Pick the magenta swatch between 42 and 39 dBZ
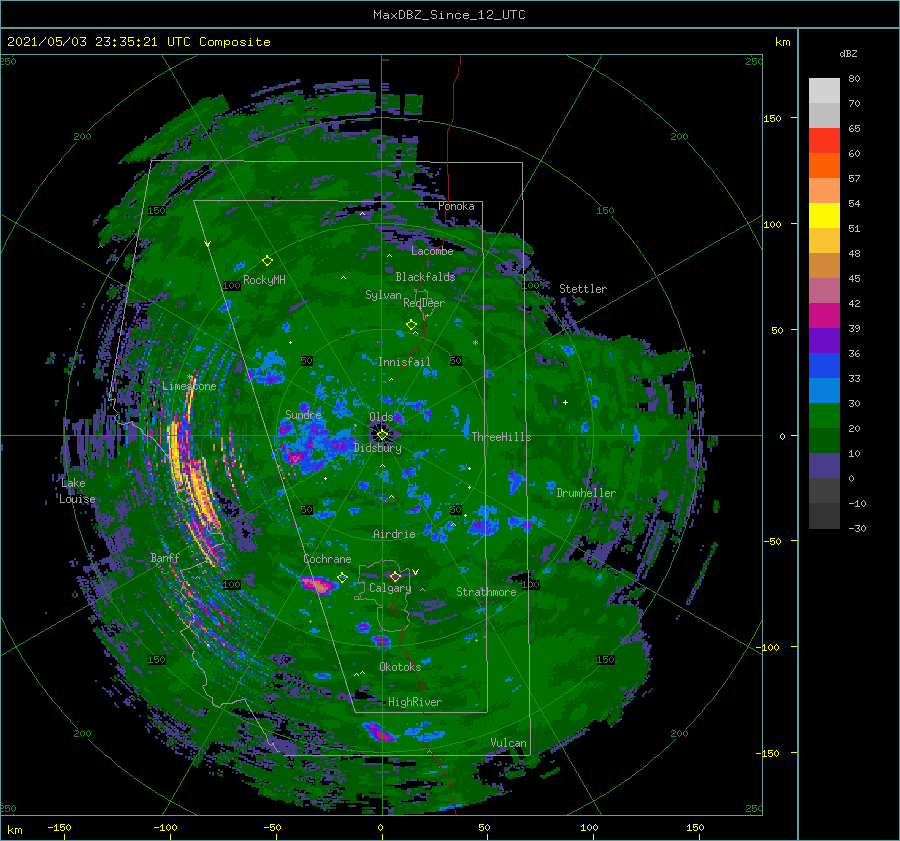This screenshot has height=841, width=900. pos(824,316)
